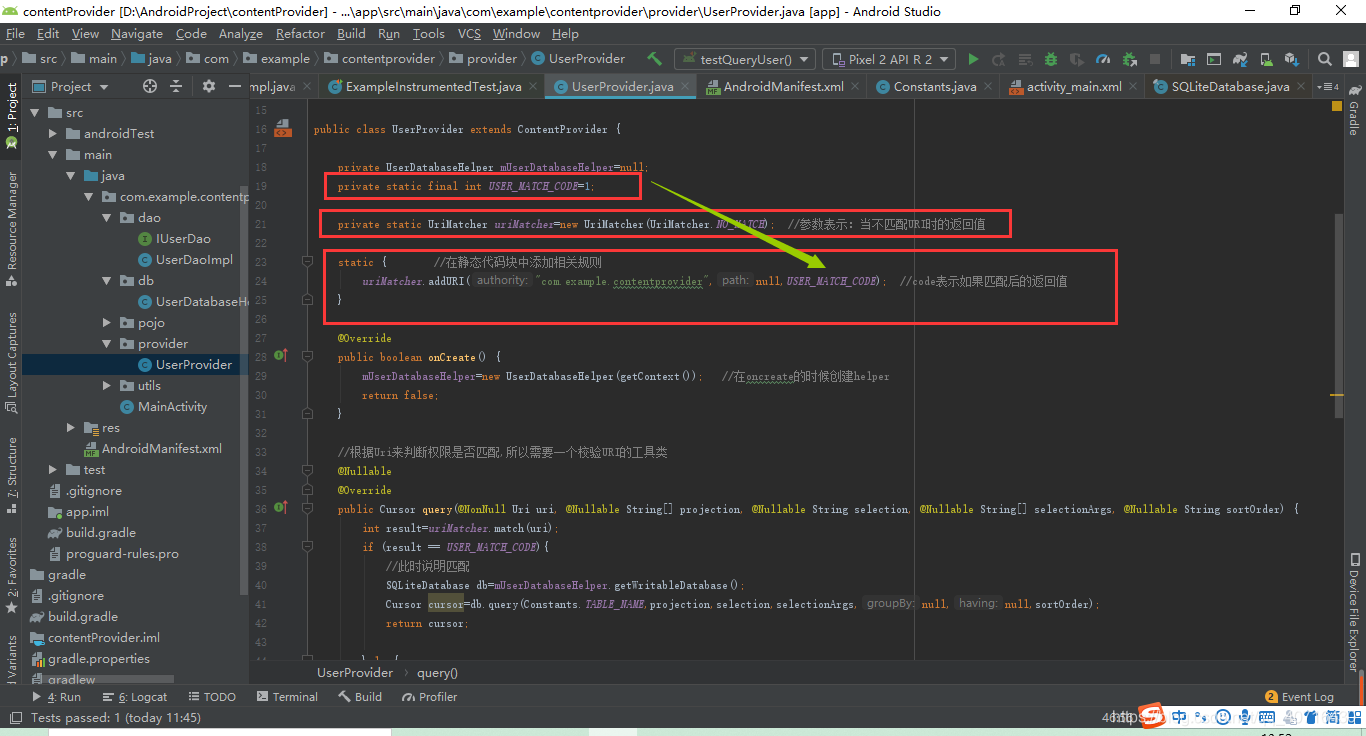Click the Make Project hammer icon
This screenshot has height=736, width=1366.
(x=654, y=59)
